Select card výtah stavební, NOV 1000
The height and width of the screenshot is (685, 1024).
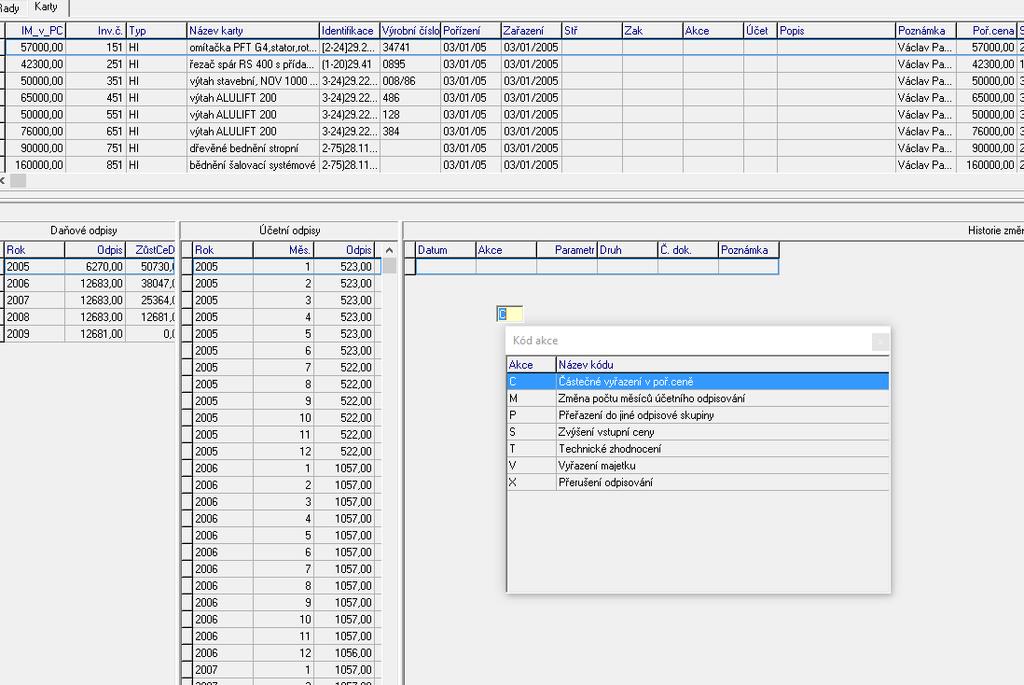coord(253,81)
